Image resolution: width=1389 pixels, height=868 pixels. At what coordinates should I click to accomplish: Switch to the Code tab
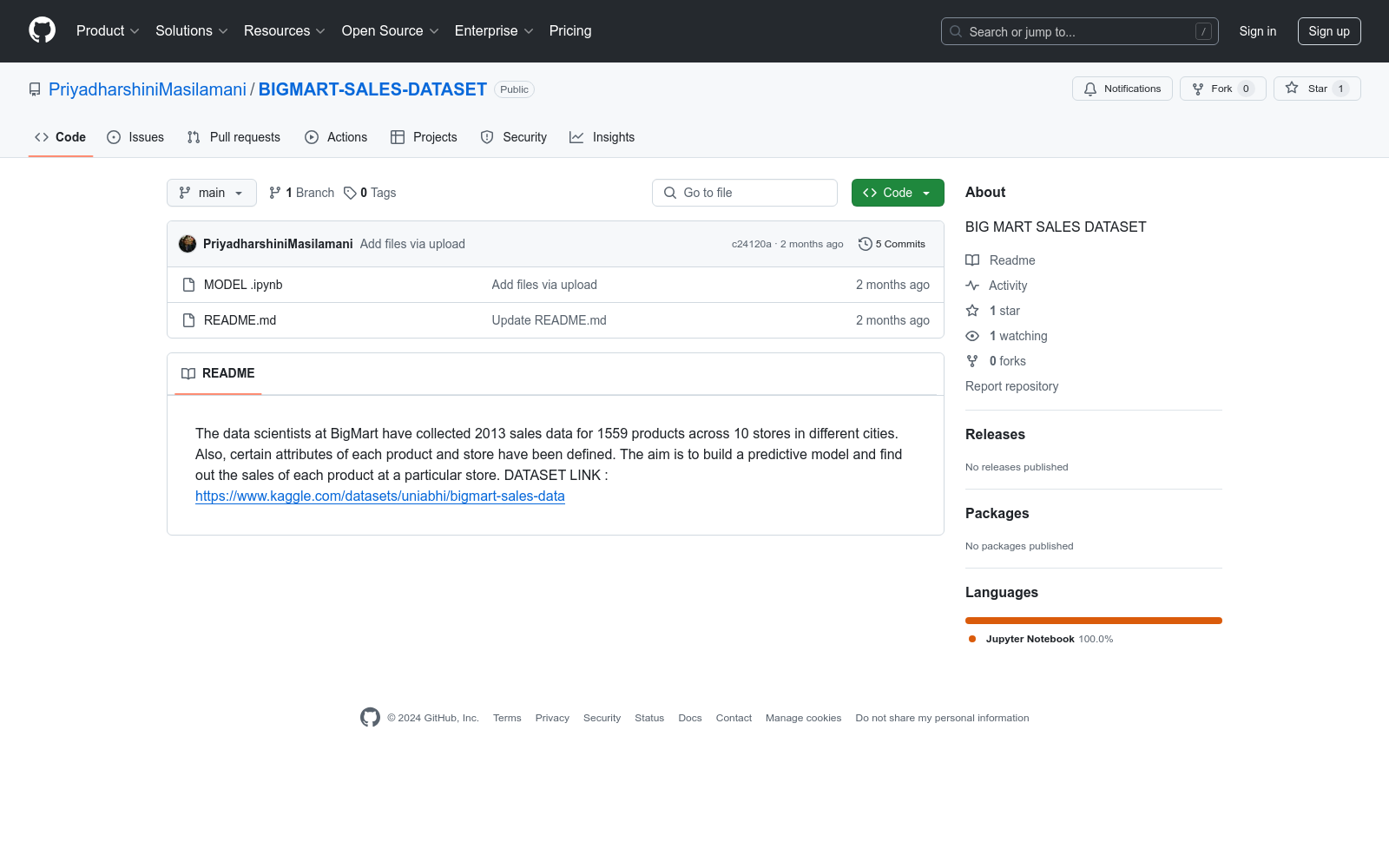61,137
